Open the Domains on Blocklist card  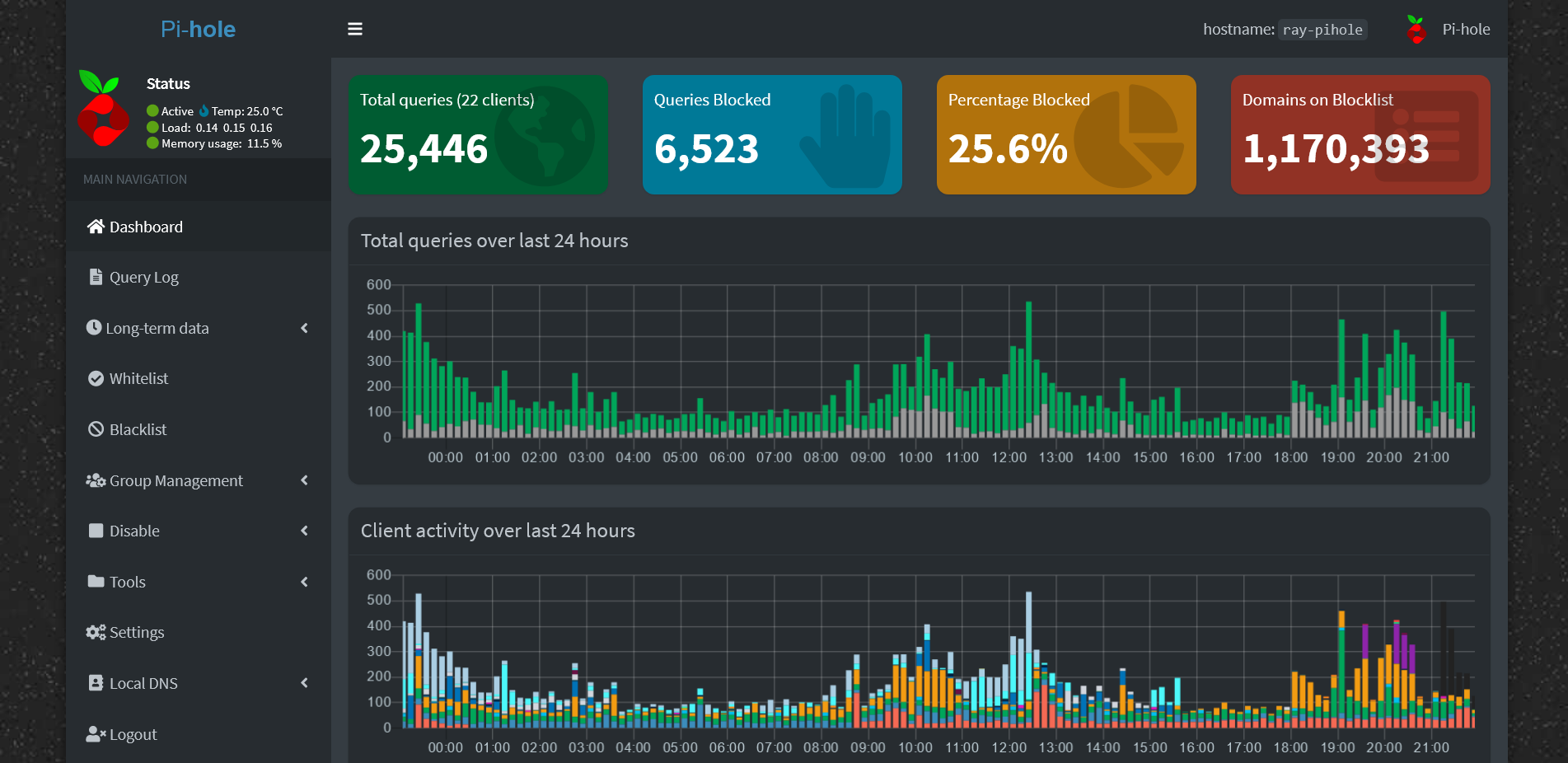tap(1360, 135)
